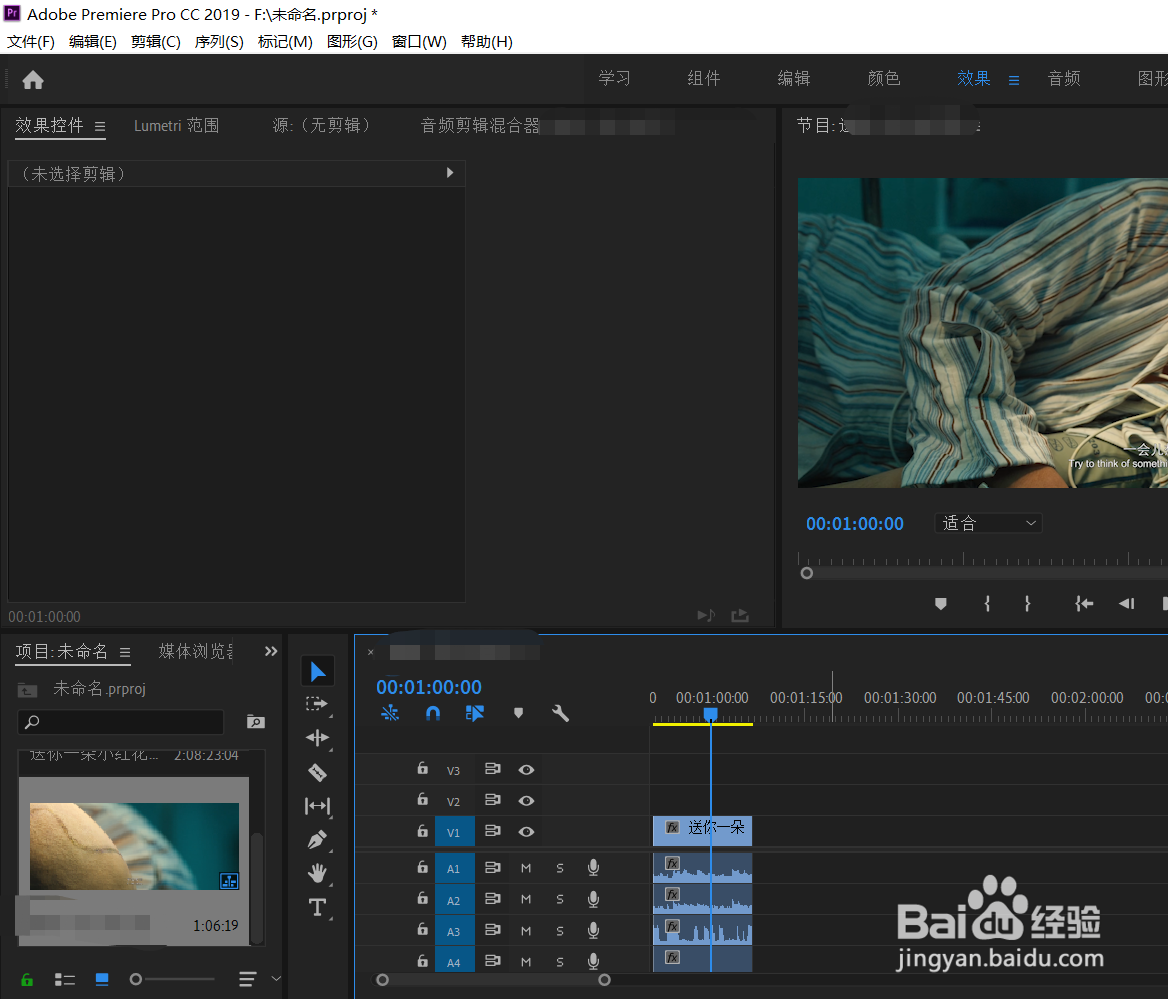Open timeline display settings wrench
Screen dimensions: 1168x999
click(x=560, y=714)
